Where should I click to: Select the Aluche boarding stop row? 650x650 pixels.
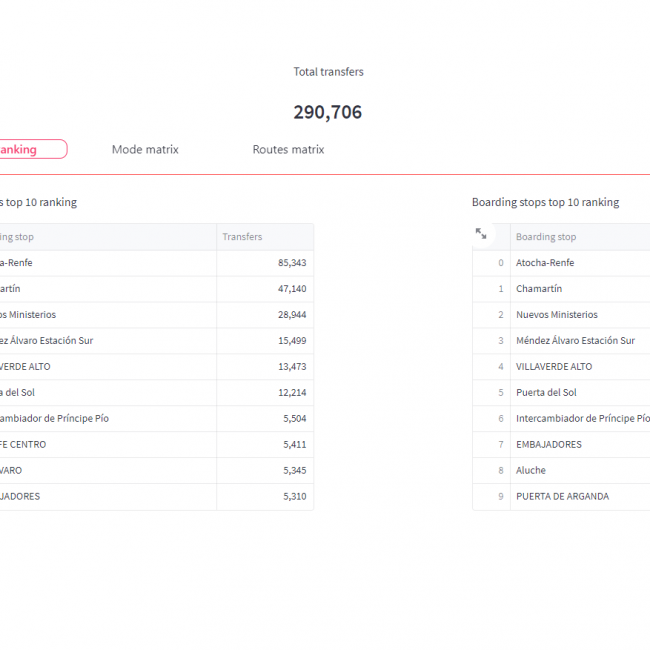click(531, 471)
